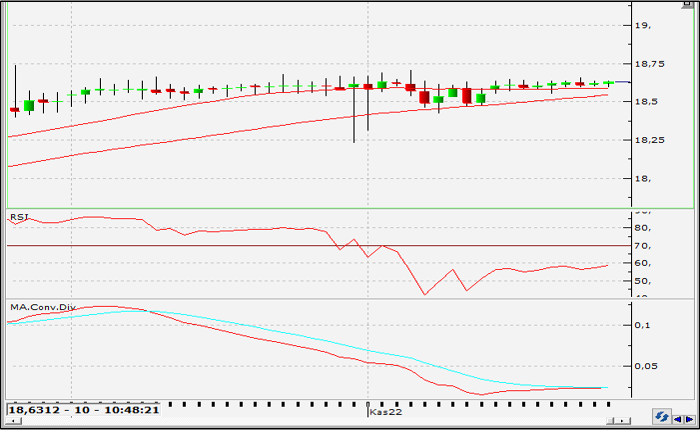Click the 50, RSI axis label
This screenshot has height=430, width=700.
click(x=643, y=281)
